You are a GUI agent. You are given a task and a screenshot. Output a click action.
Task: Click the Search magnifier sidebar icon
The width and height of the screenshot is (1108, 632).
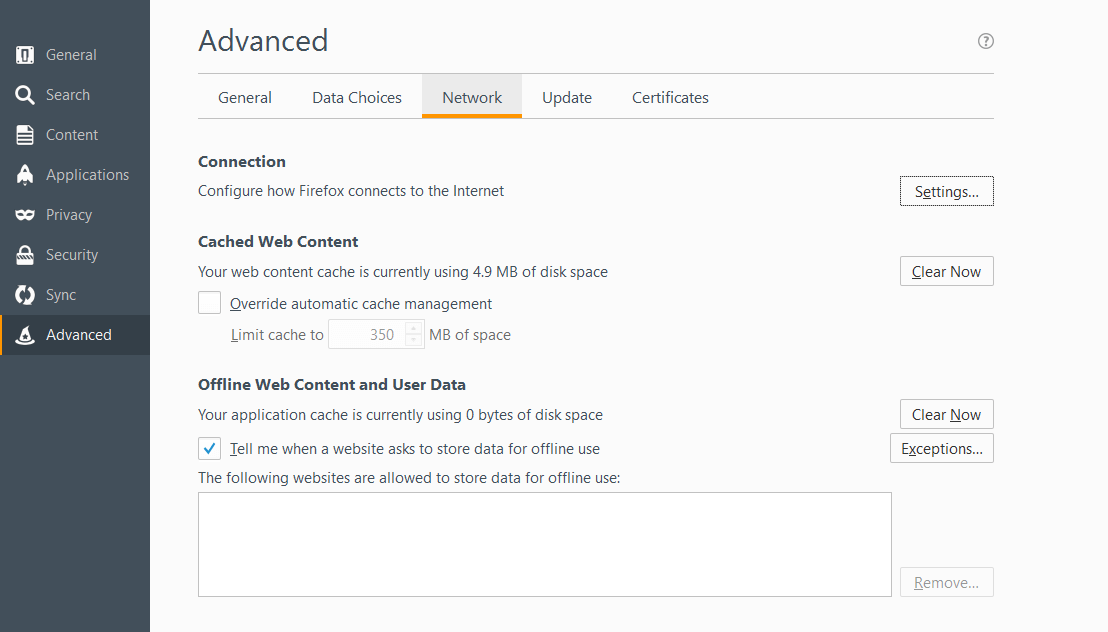25,95
